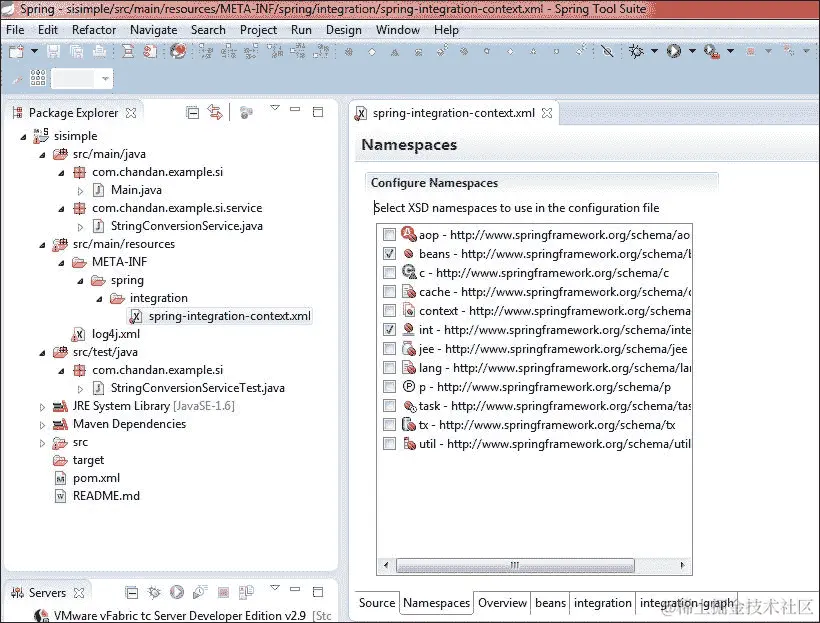Click the debug server icon in Servers panel
The image size is (820, 623).
pyautogui.click(x=154, y=592)
